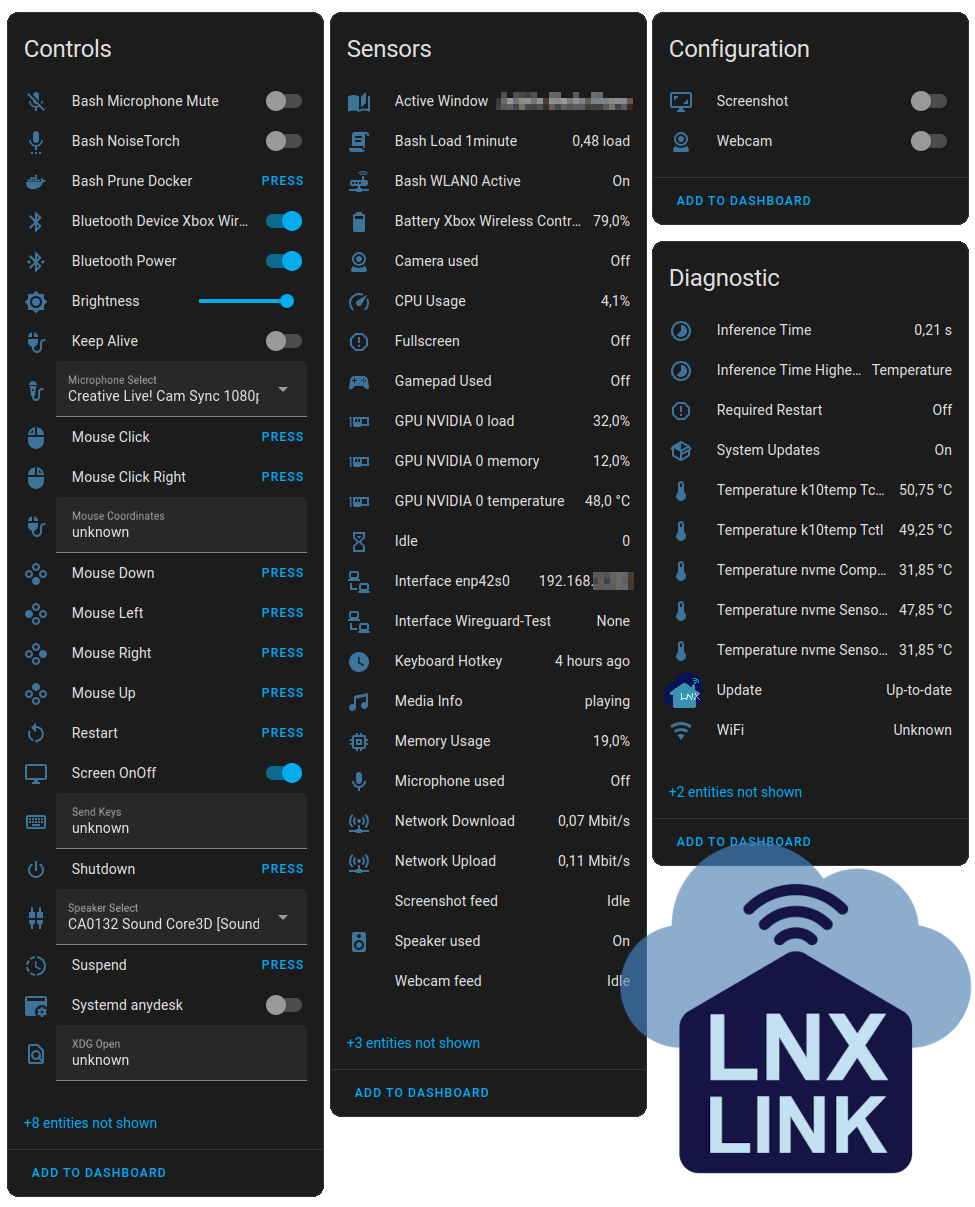The width and height of the screenshot is (975, 1207).
Task: Toggle Bash Microphone Mute switch
Action: point(283,101)
